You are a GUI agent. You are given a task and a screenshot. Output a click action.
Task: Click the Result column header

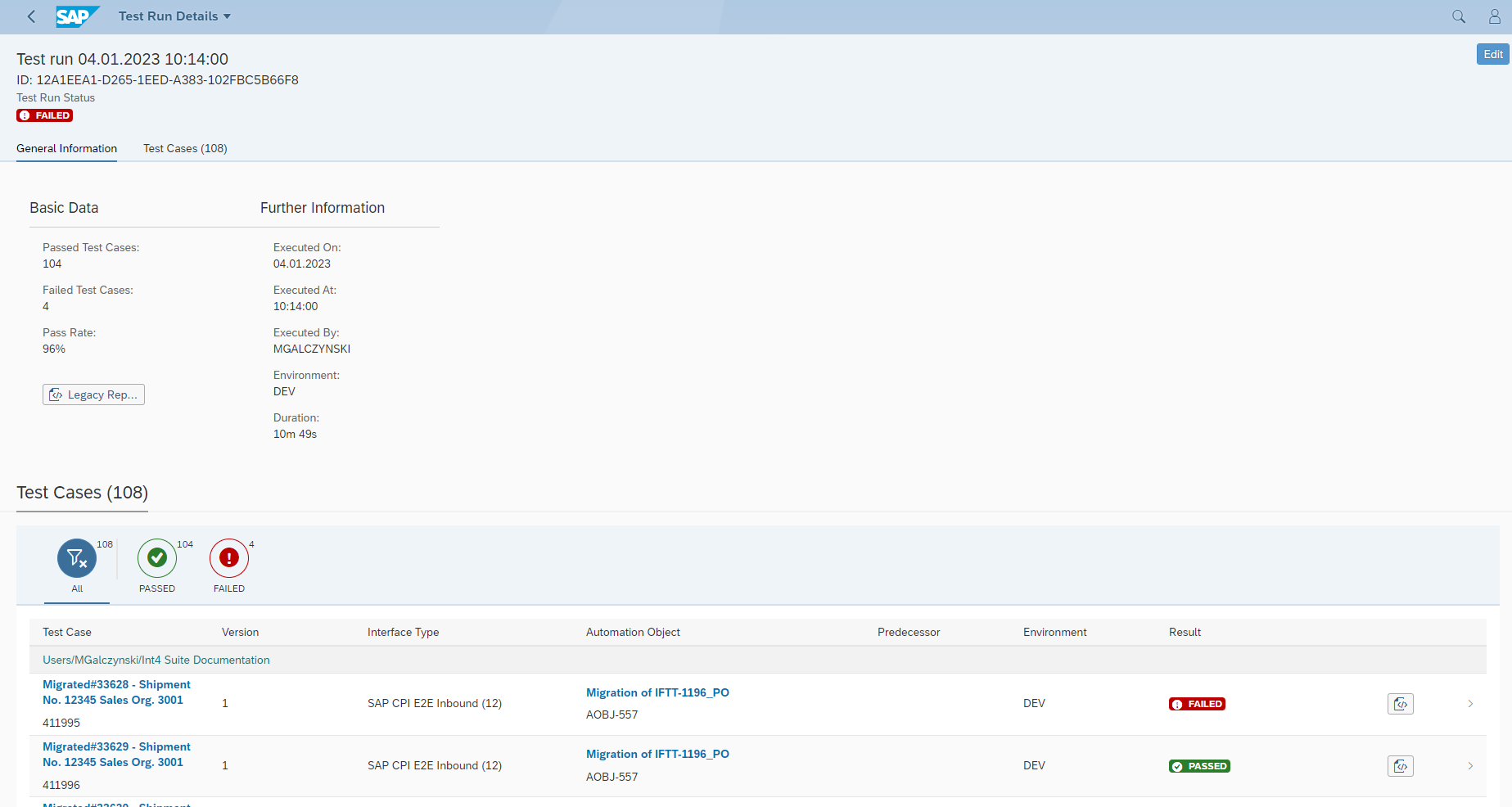pyautogui.click(x=1185, y=632)
